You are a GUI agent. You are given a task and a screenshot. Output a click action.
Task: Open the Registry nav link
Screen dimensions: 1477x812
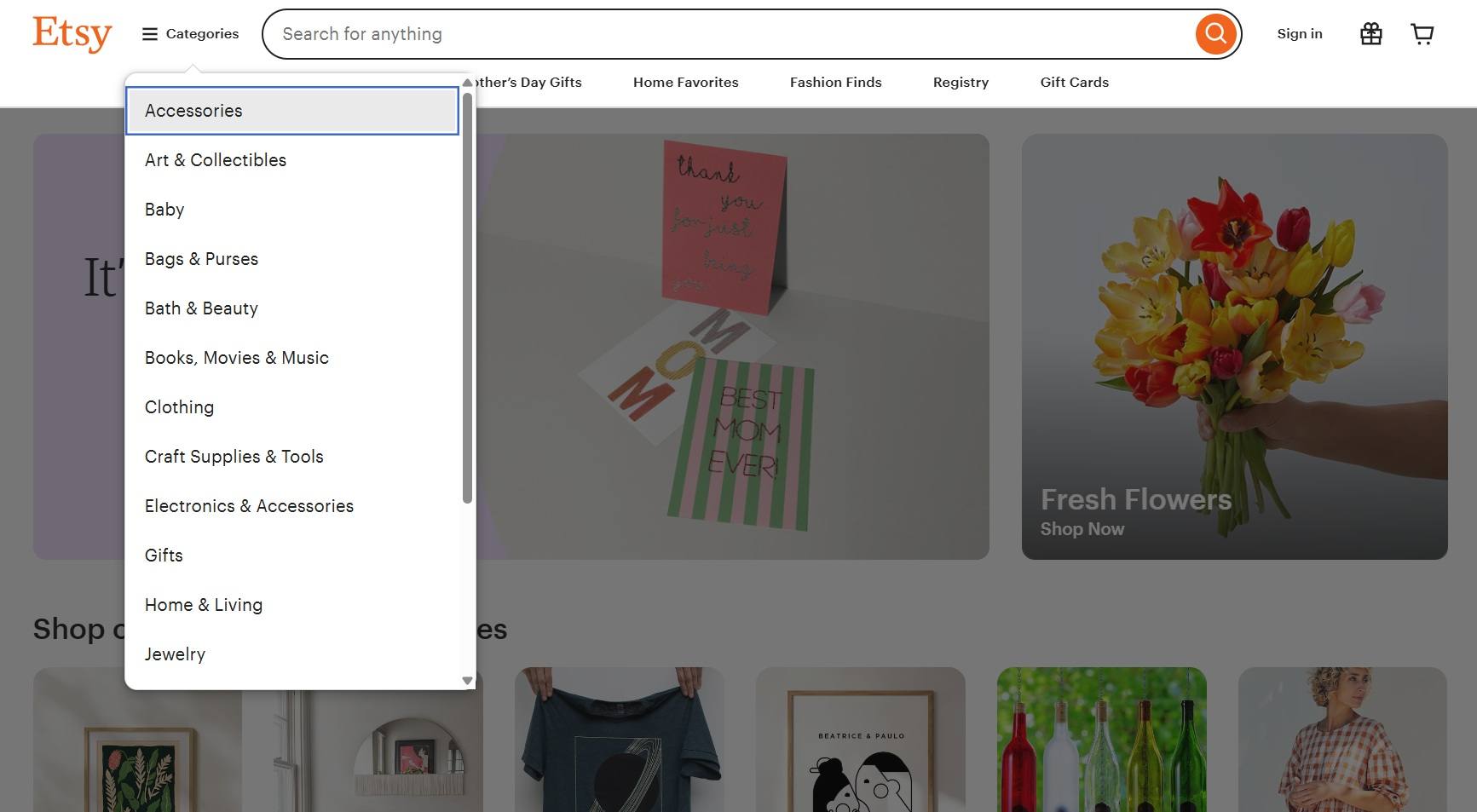point(961,83)
